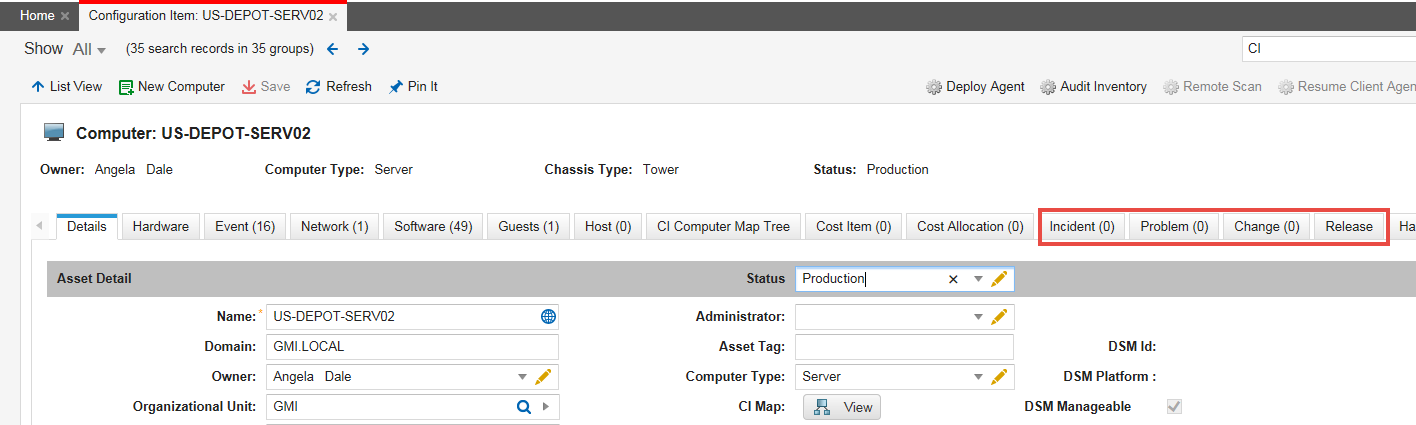Go to next search record arrow
This screenshot has width=1416, height=425.
[x=363, y=49]
